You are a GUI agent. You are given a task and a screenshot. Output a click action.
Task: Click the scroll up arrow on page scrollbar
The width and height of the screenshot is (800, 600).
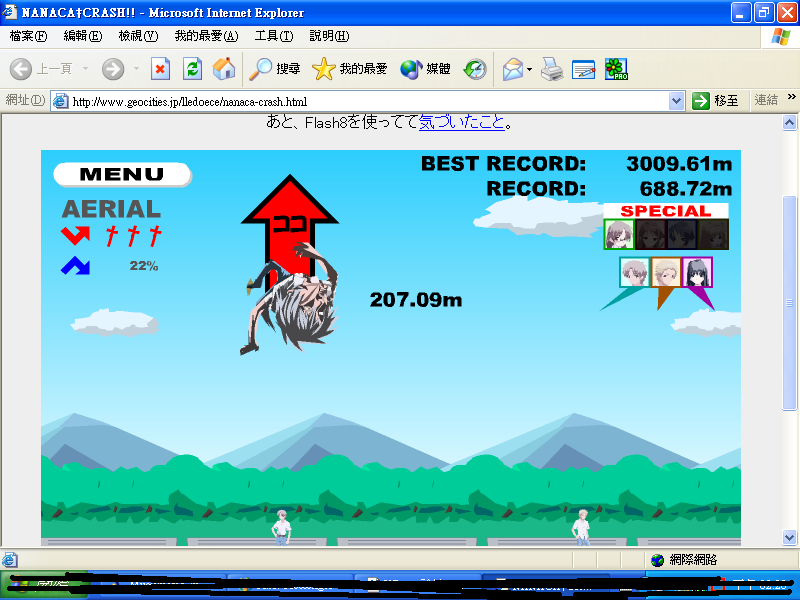[x=789, y=122]
